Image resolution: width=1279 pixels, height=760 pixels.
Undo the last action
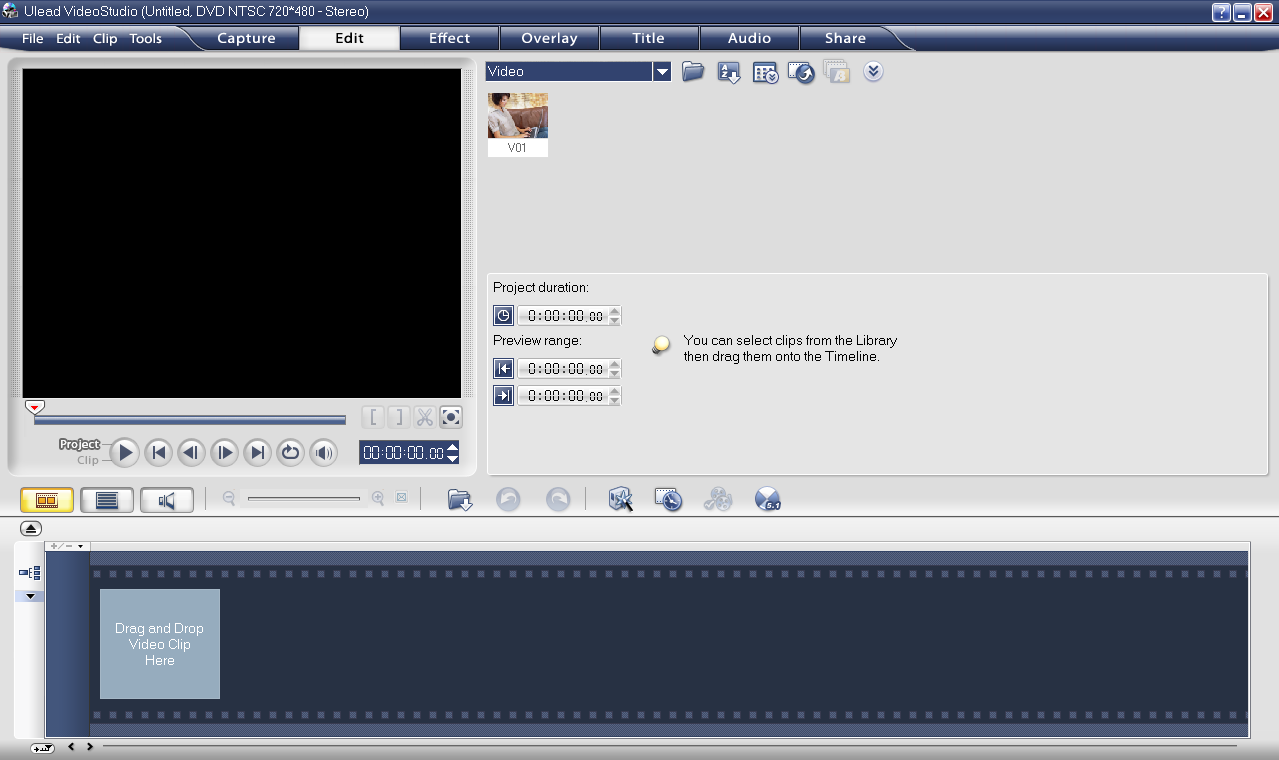pyautogui.click(x=508, y=498)
